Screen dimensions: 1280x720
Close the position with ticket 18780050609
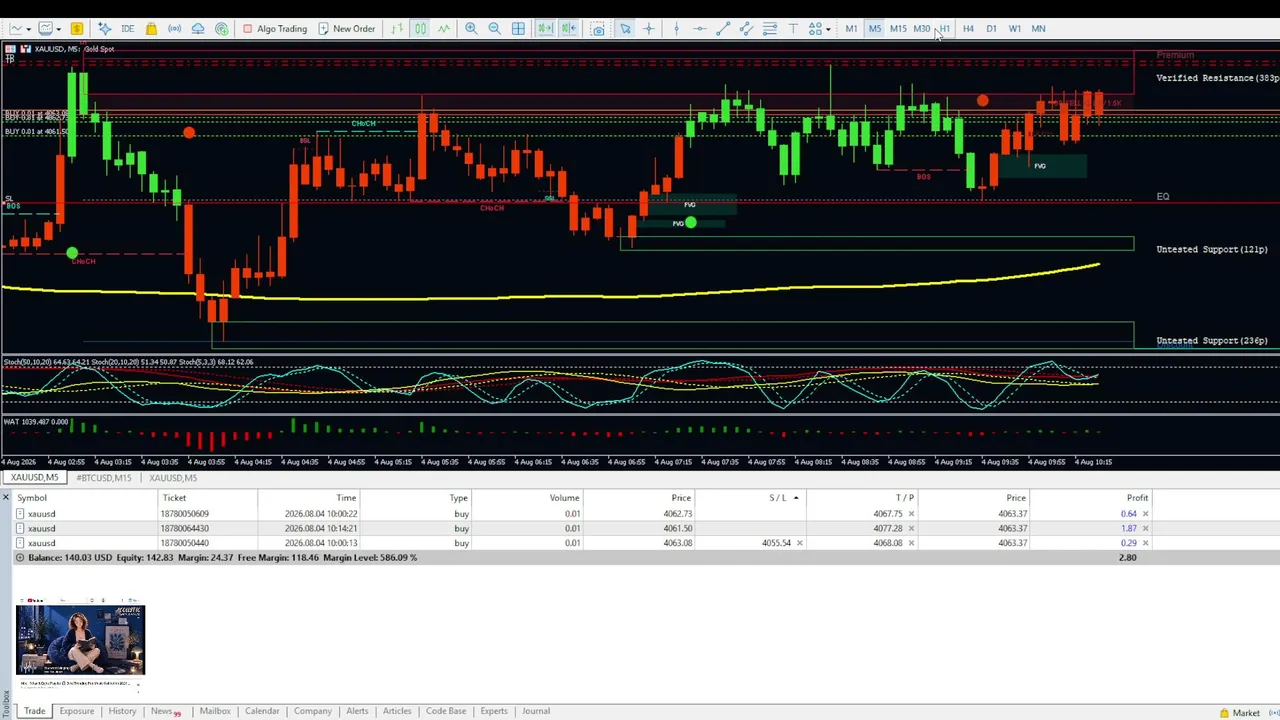click(x=1145, y=514)
